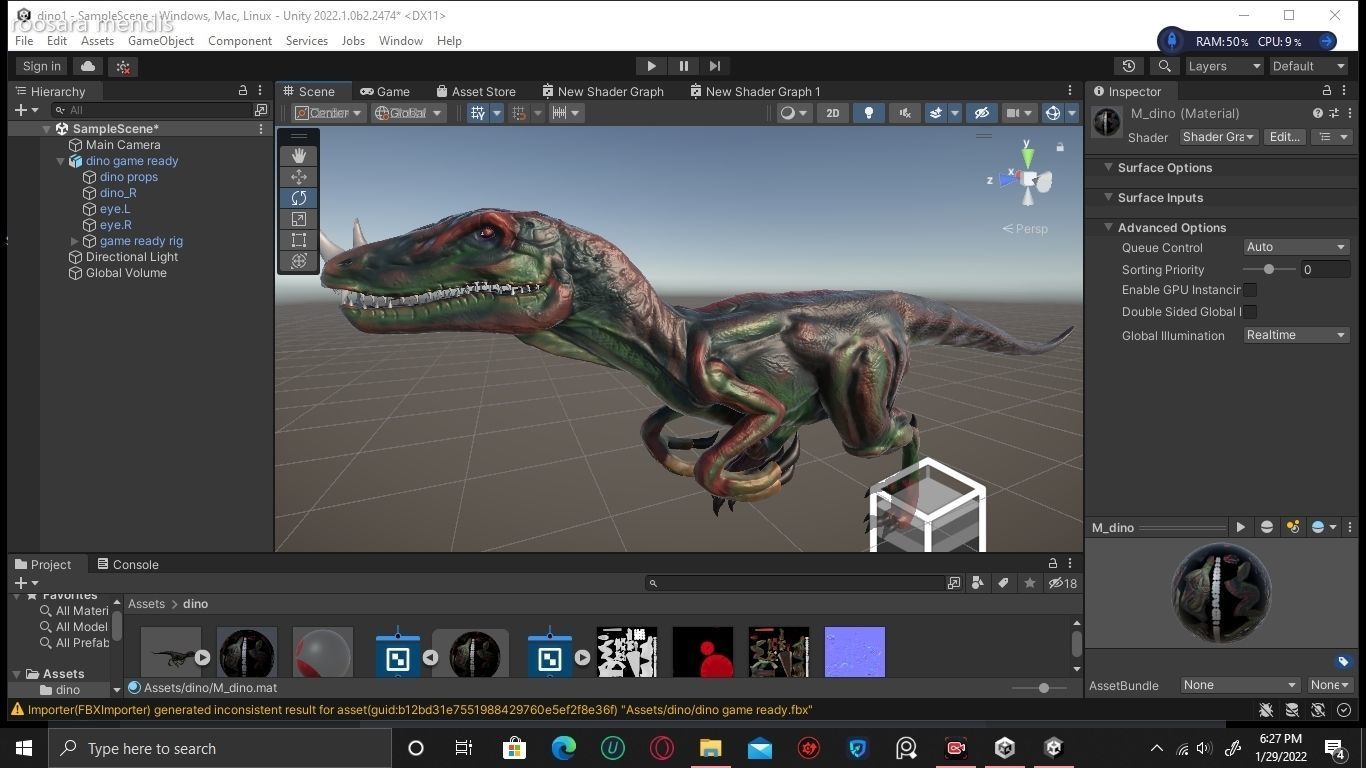Open the Global Illumination Realtime dropdown
Screen dimensions: 1366x768
(x=1296, y=335)
